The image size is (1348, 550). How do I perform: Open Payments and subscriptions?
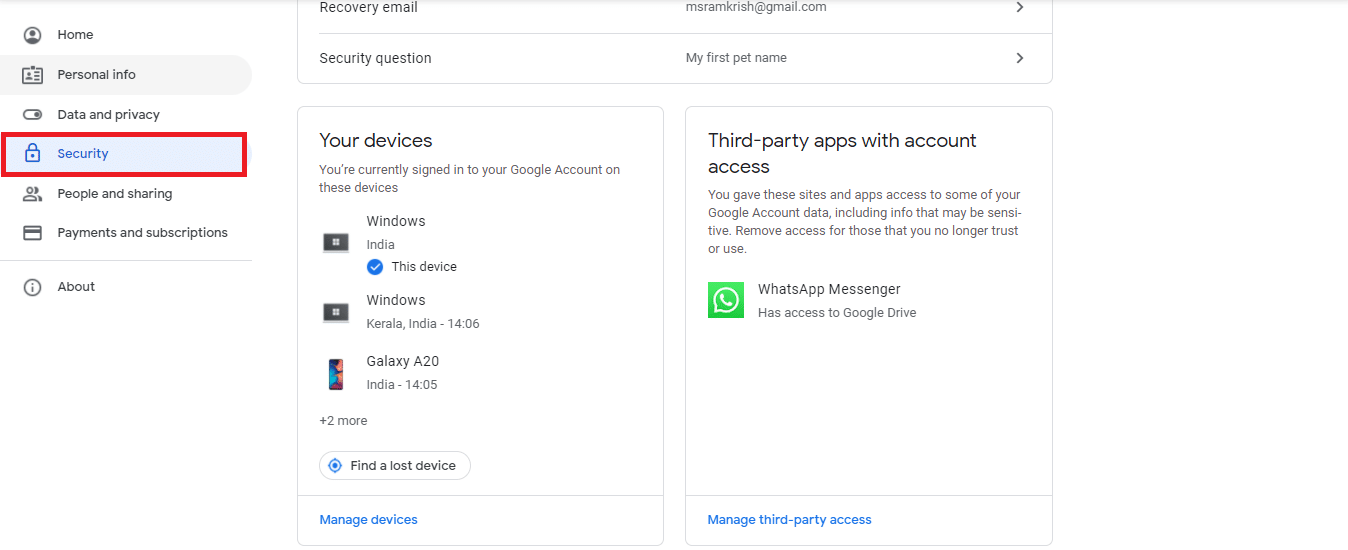point(126,233)
